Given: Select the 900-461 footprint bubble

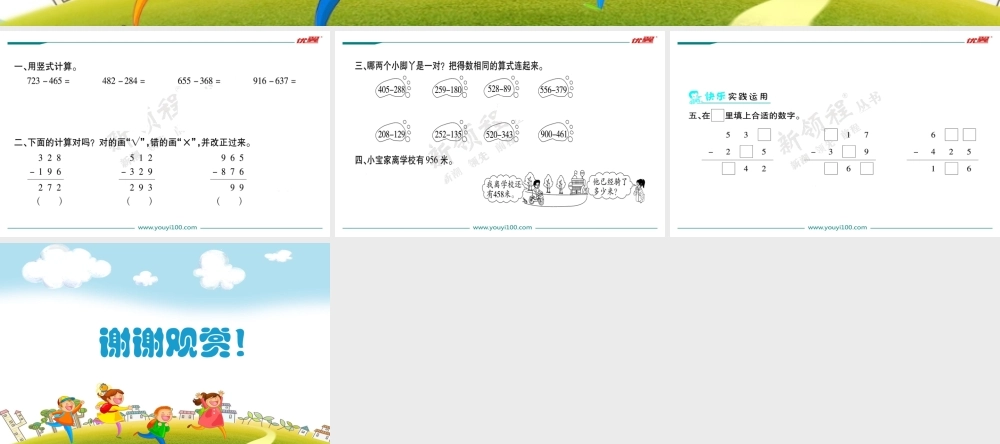Looking at the screenshot, I should (553, 134).
